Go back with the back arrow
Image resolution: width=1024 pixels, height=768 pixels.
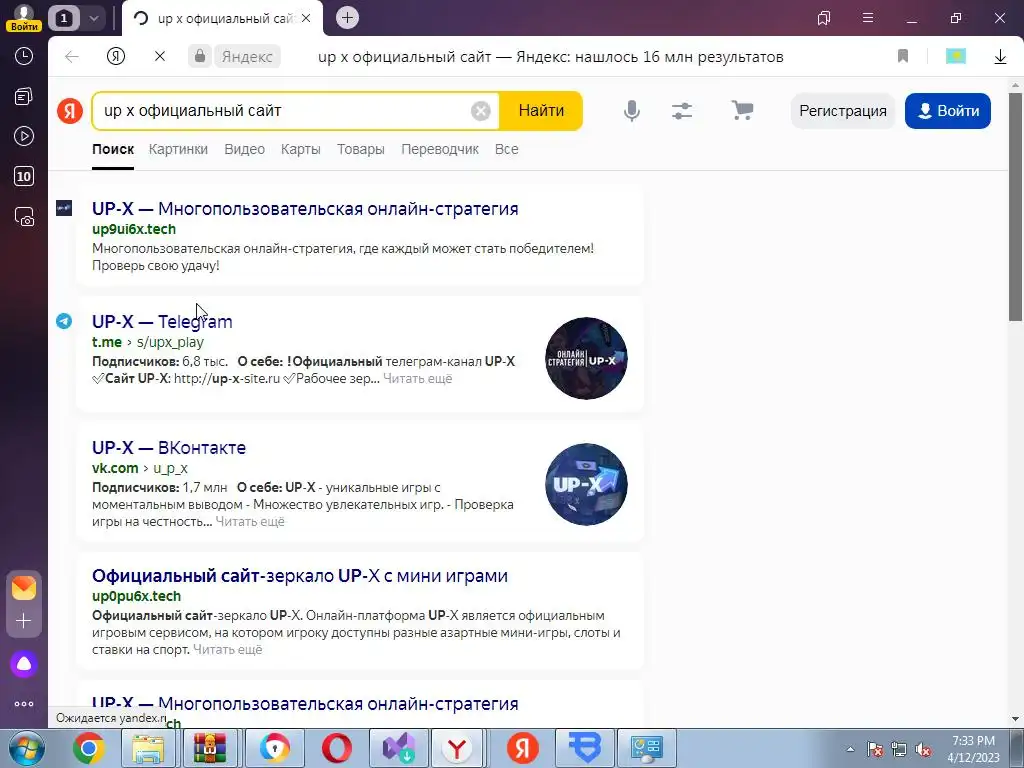tap(72, 57)
